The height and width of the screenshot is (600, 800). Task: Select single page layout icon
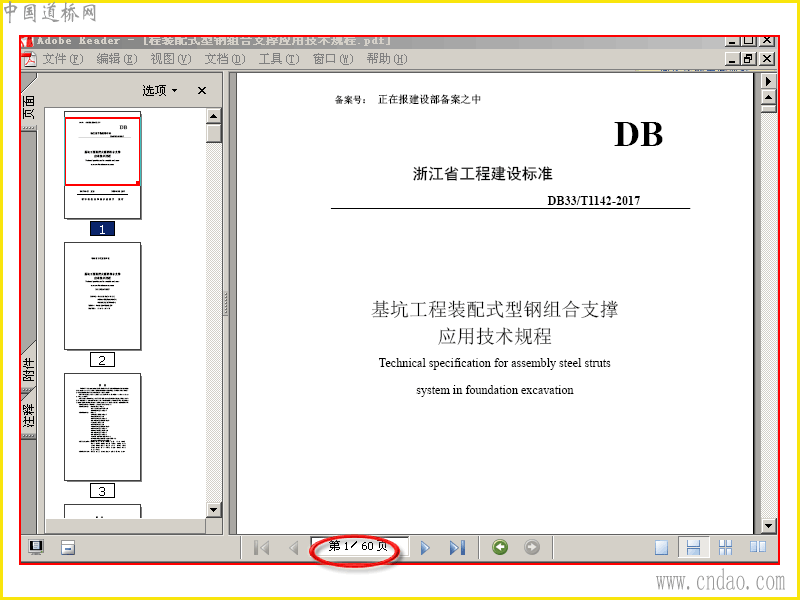pos(661,547)
